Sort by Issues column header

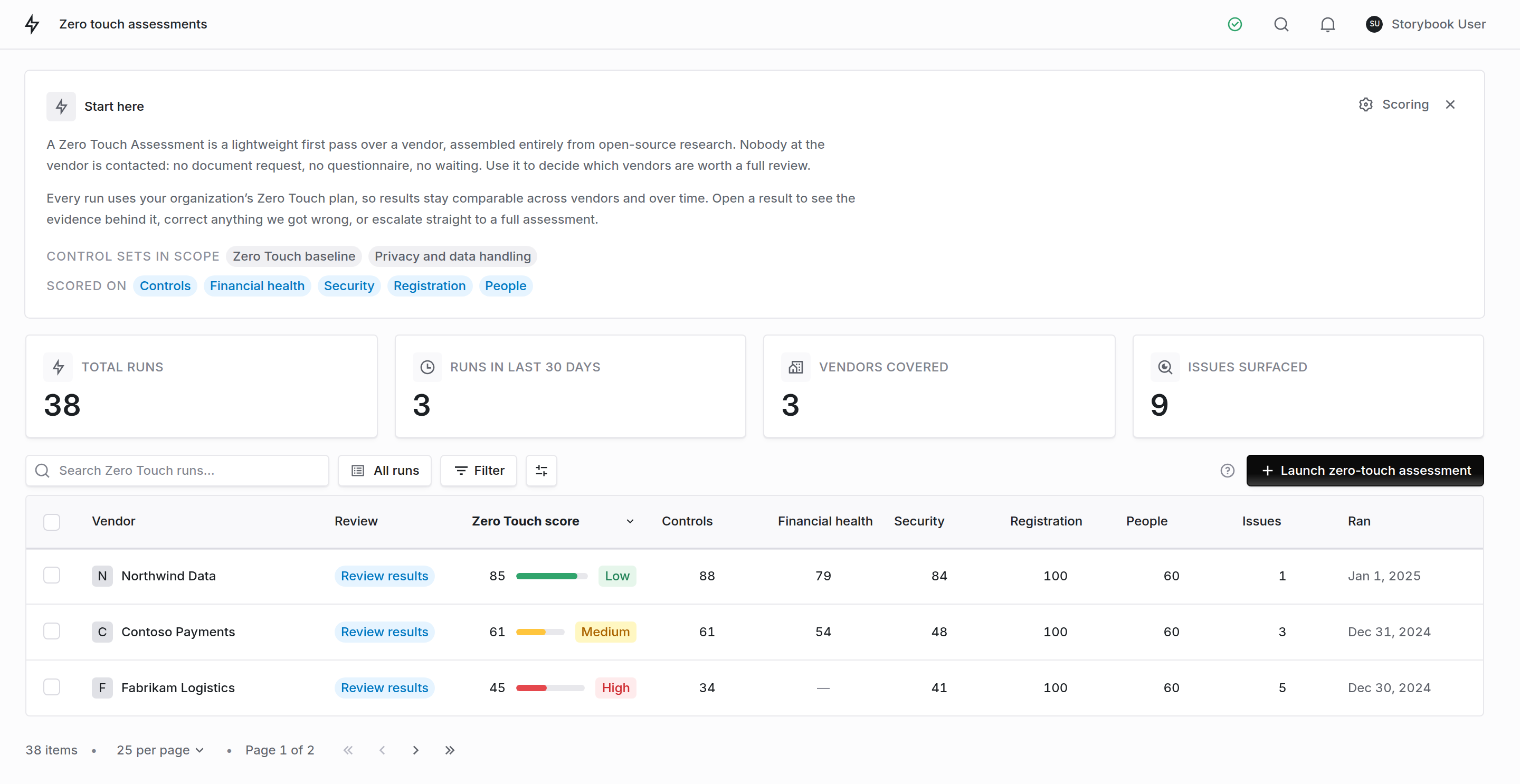point(1261,521)
